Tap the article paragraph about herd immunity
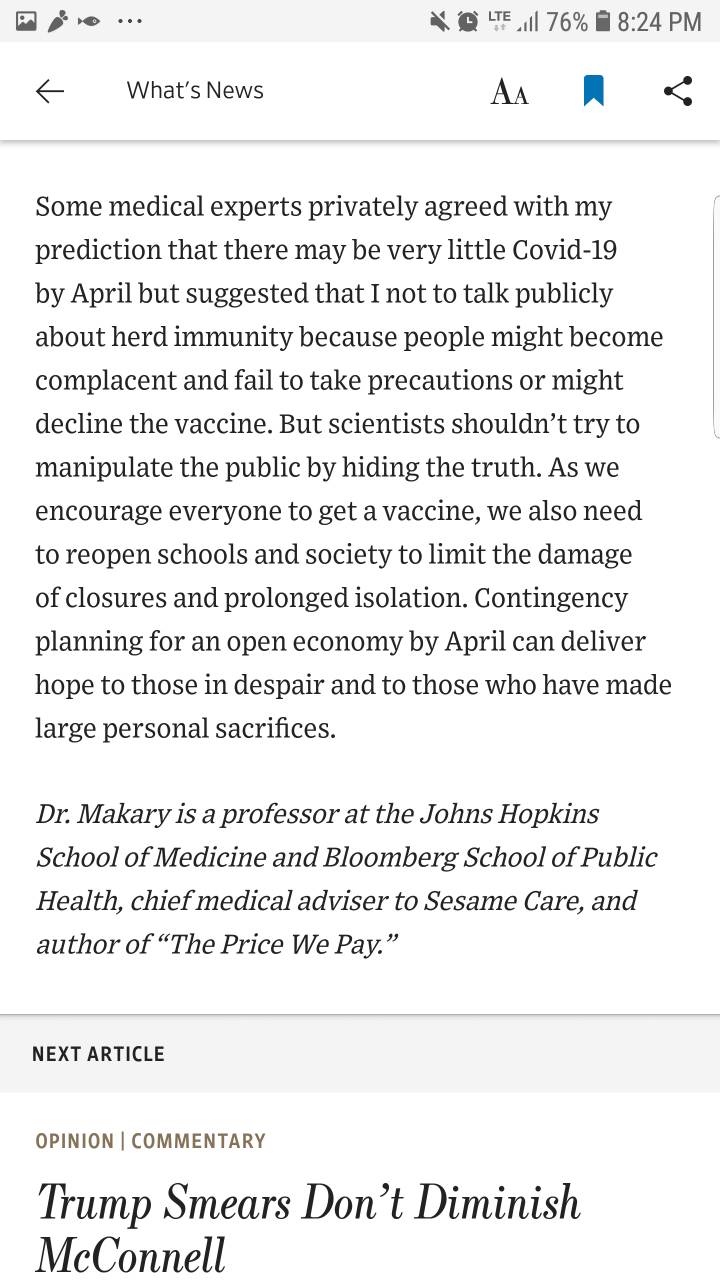The height and width of the screenshot is (1280, 720). pyautogui.click(x=353, y=467)
